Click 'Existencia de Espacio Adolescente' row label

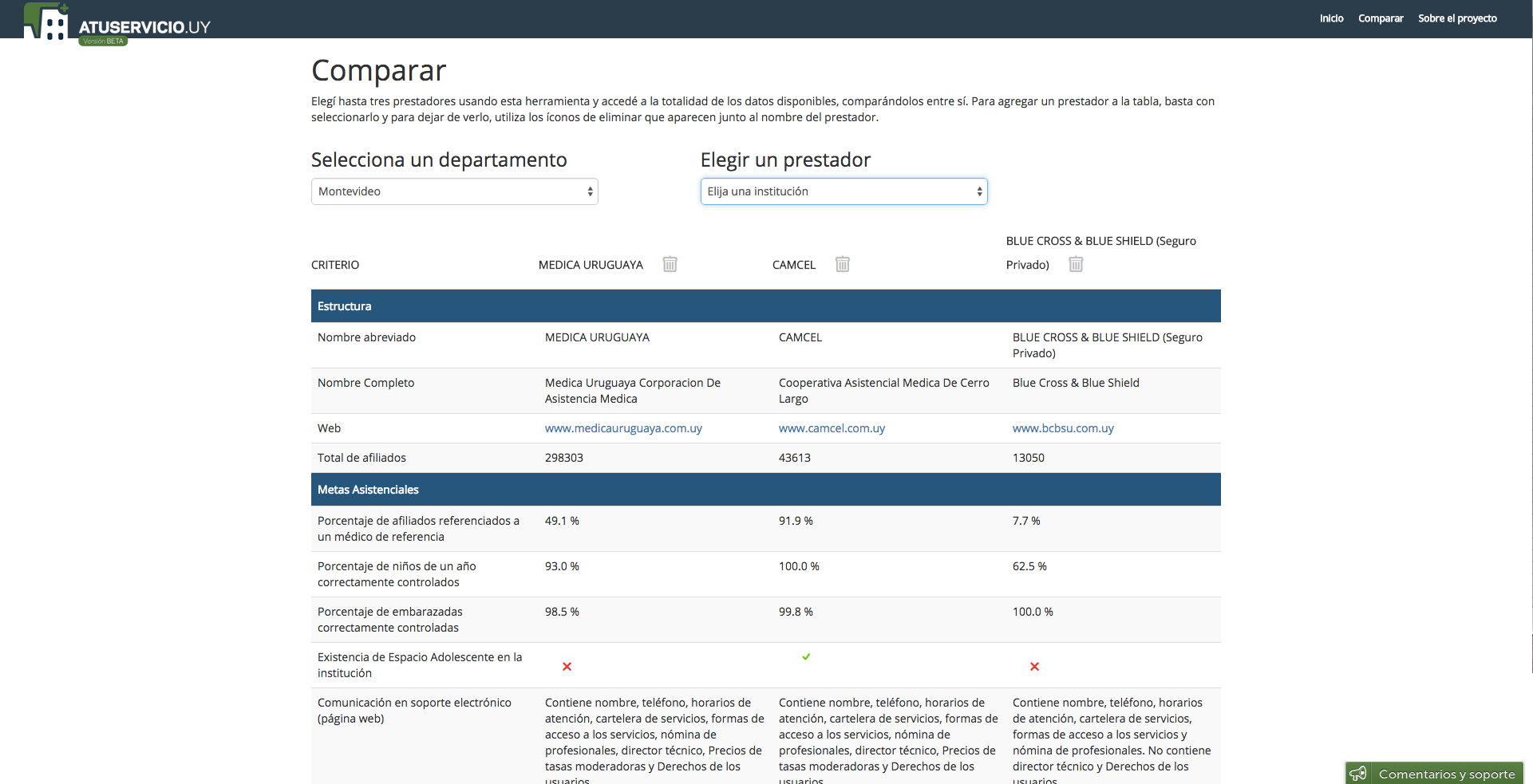click(420, 665)
